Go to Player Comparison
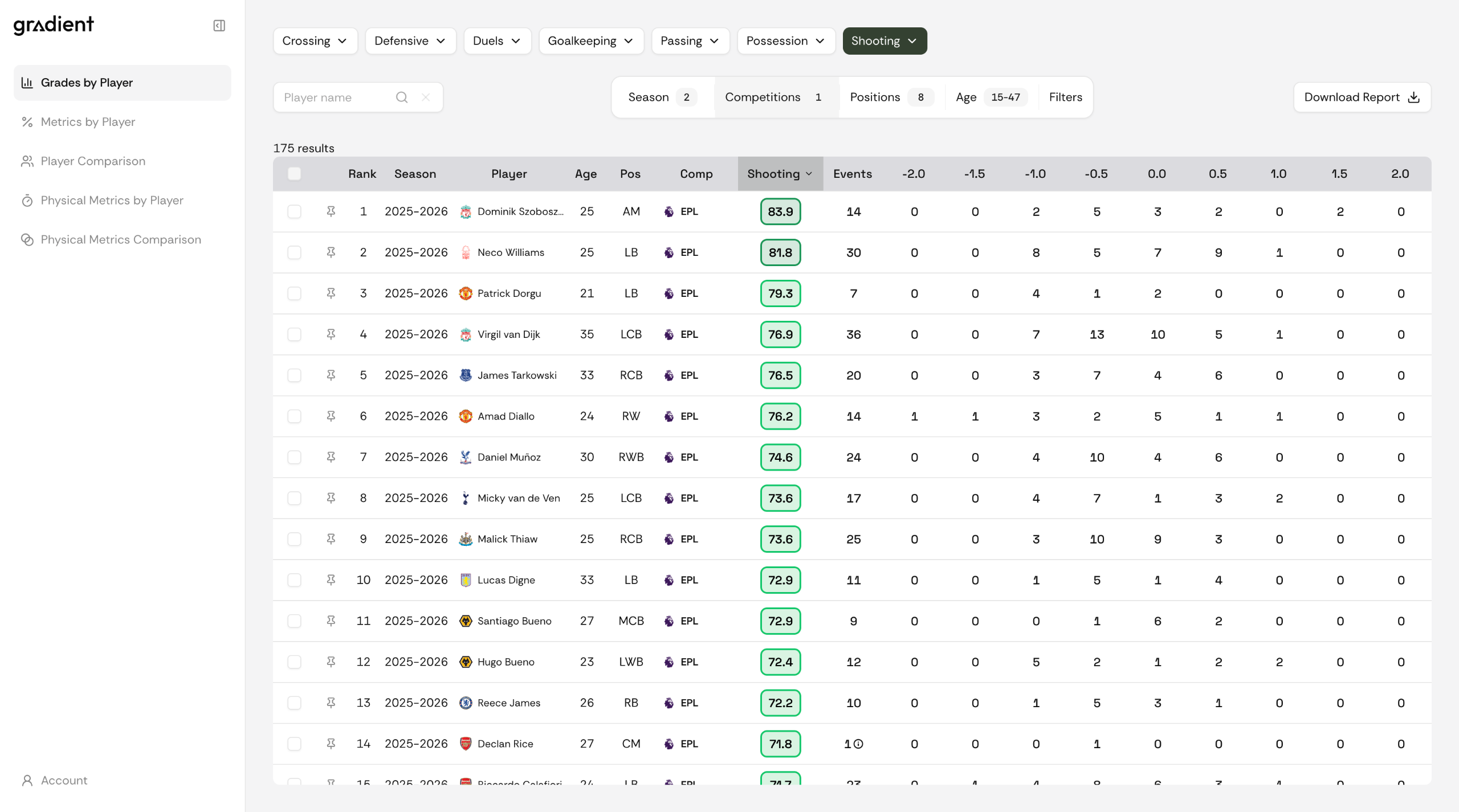The image size is (1459, 812). [x=93, y=161]
